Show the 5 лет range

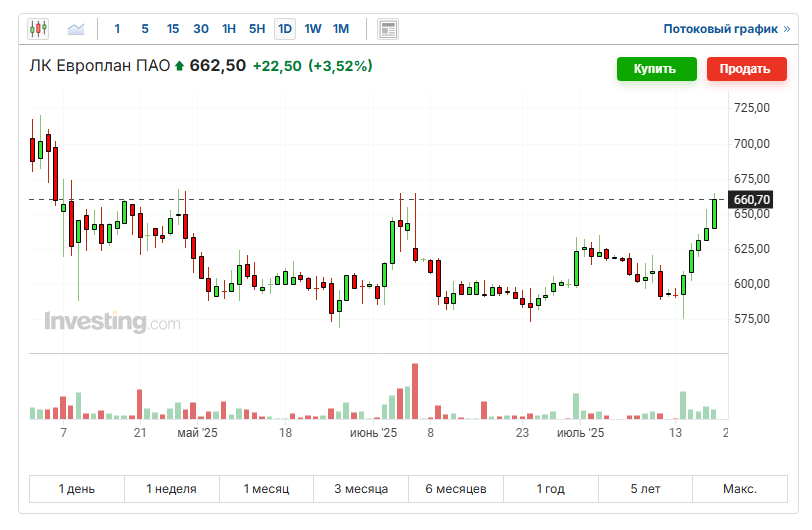point(645,489)
